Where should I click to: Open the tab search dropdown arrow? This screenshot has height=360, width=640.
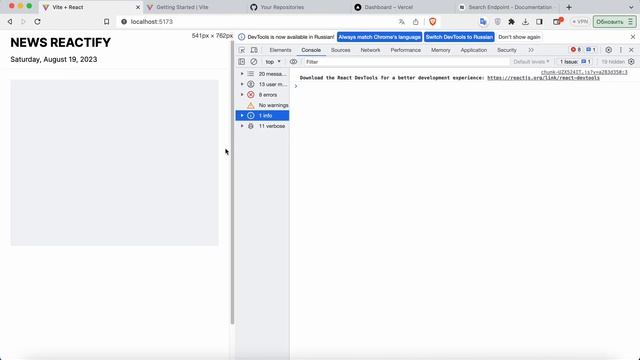(631, 7)
